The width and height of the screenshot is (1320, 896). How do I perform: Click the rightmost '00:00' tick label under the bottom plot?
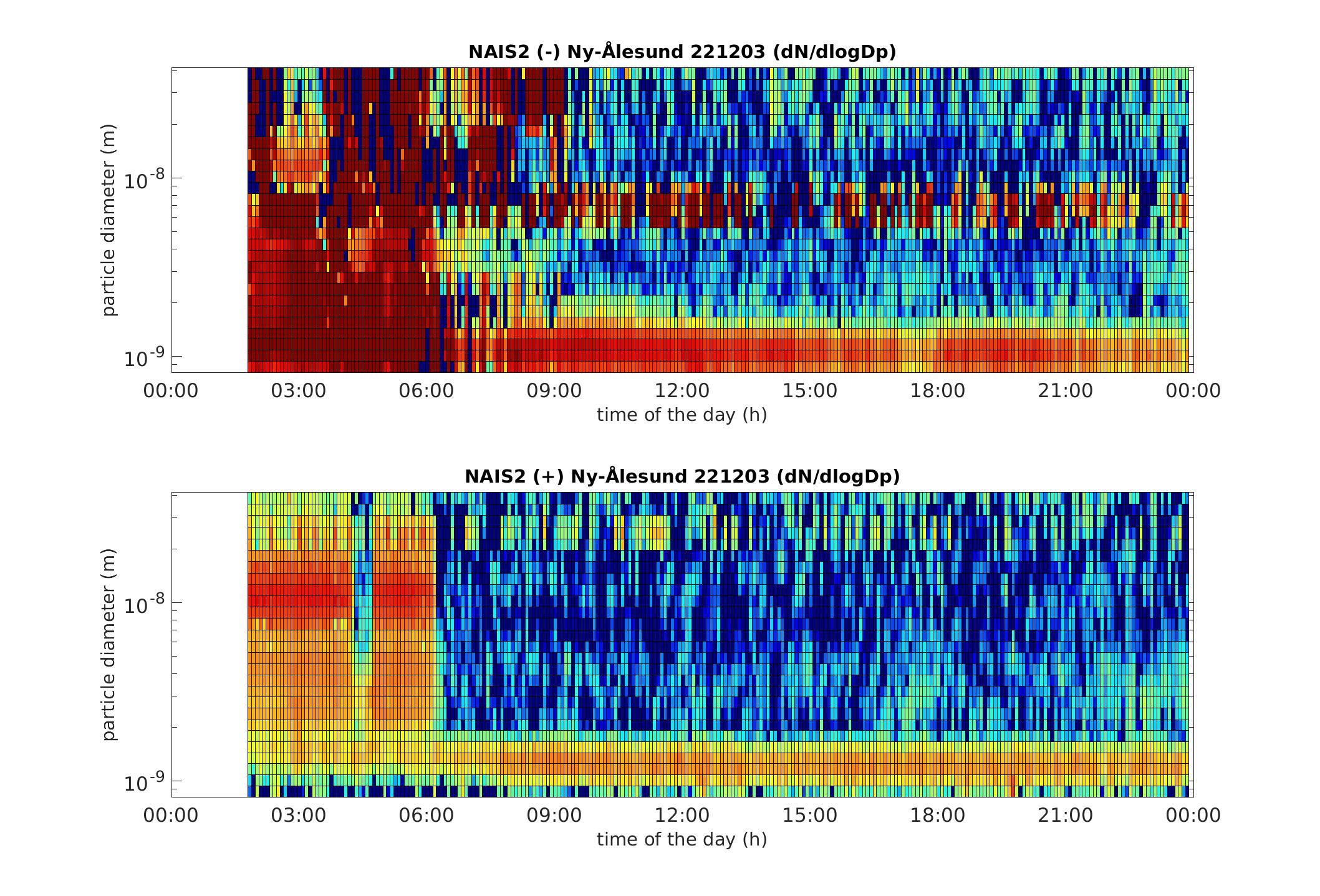(1193, 816)
